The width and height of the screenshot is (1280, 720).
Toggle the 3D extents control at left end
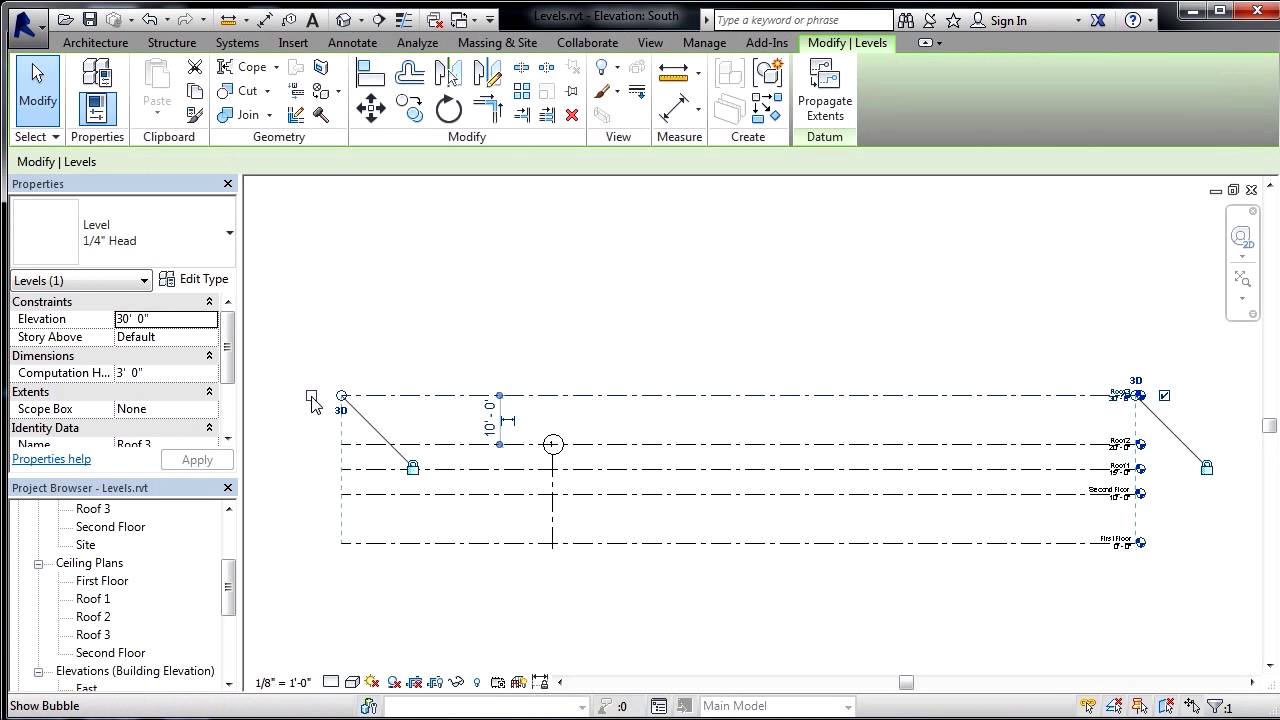click(x=341, y=410)
